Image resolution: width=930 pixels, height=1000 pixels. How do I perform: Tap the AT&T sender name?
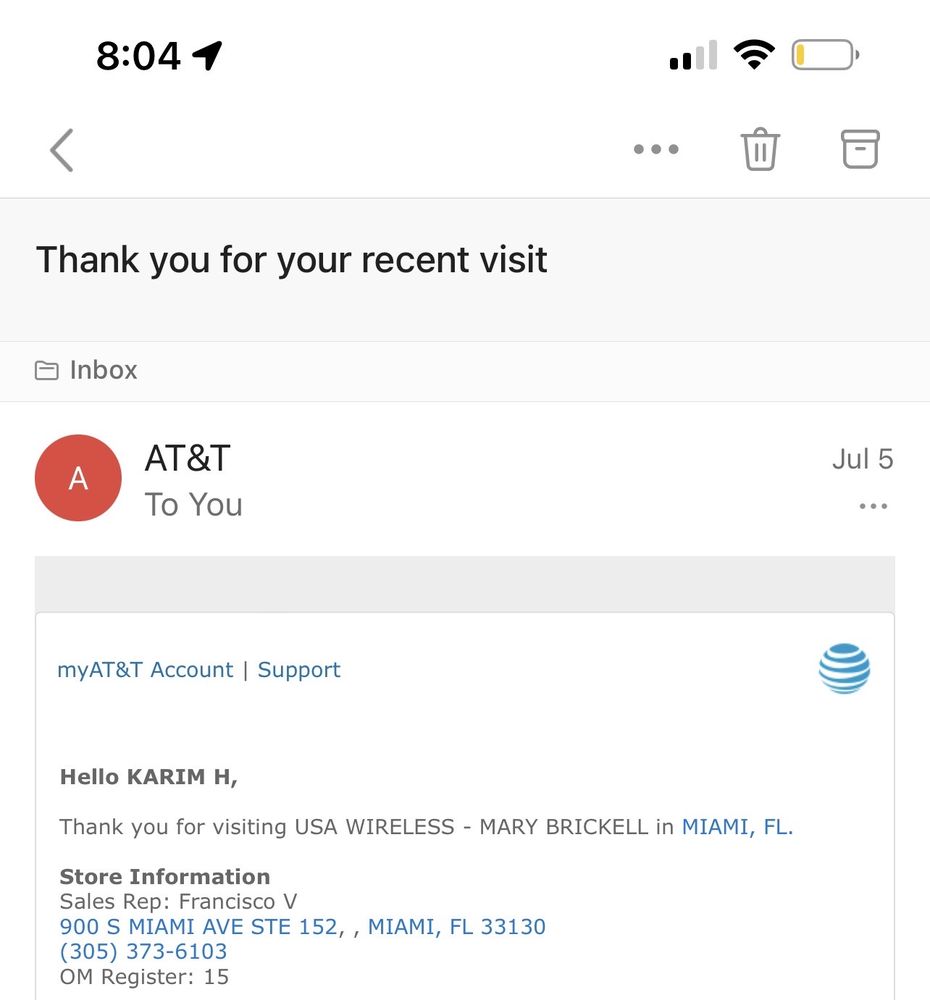point(187,458)
